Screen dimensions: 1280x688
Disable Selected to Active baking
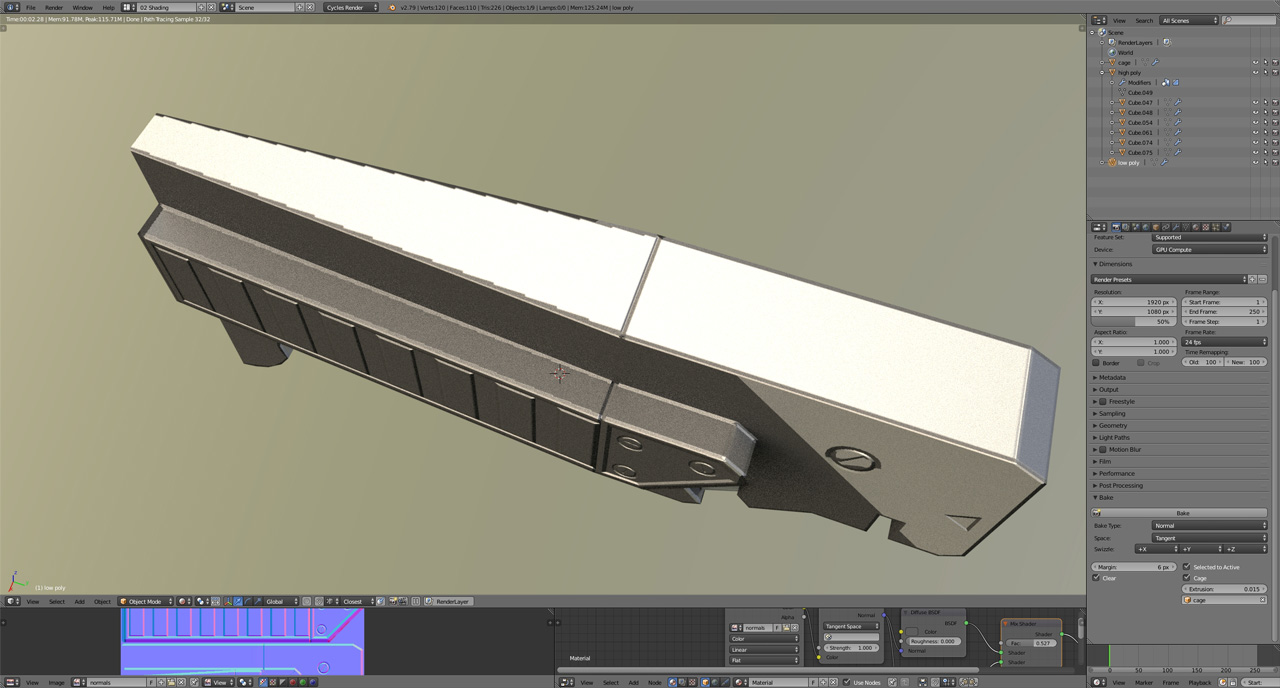pyautogui.click(x=1186, y=566)
